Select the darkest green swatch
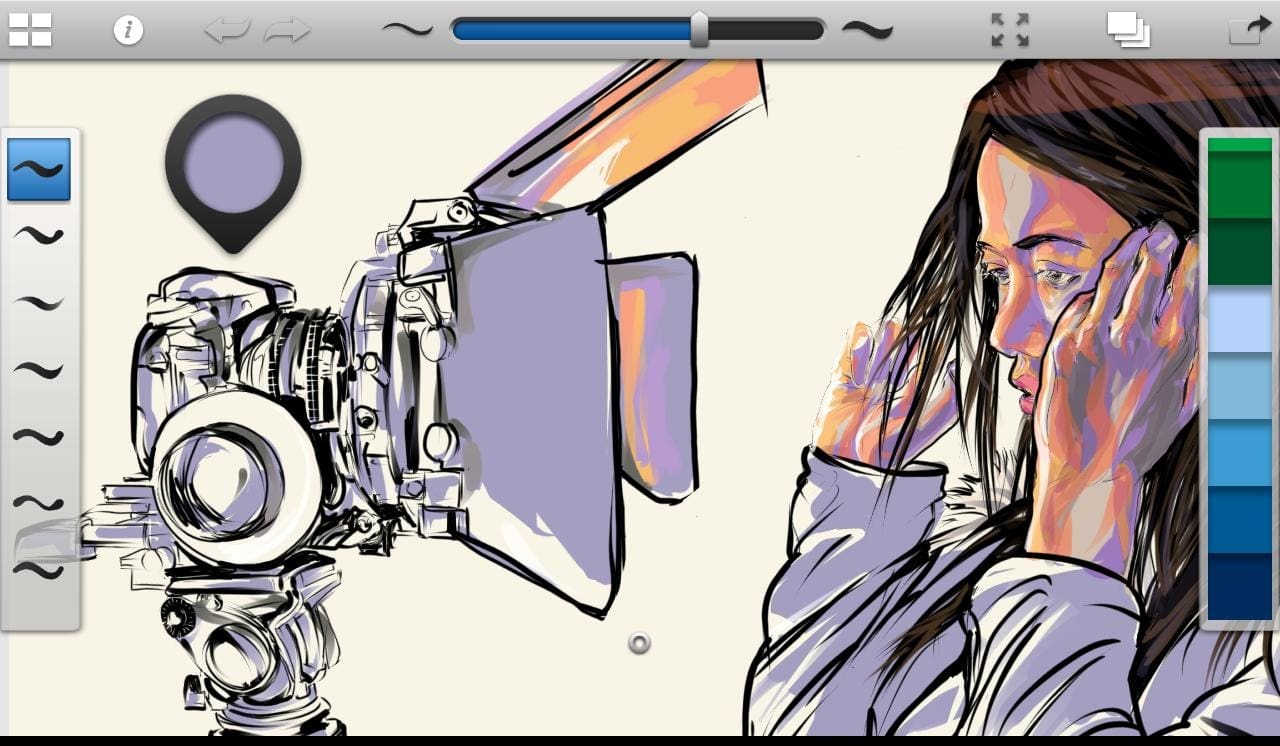The width and height of the screenshot is (1280, 746). pos(1239,252)
